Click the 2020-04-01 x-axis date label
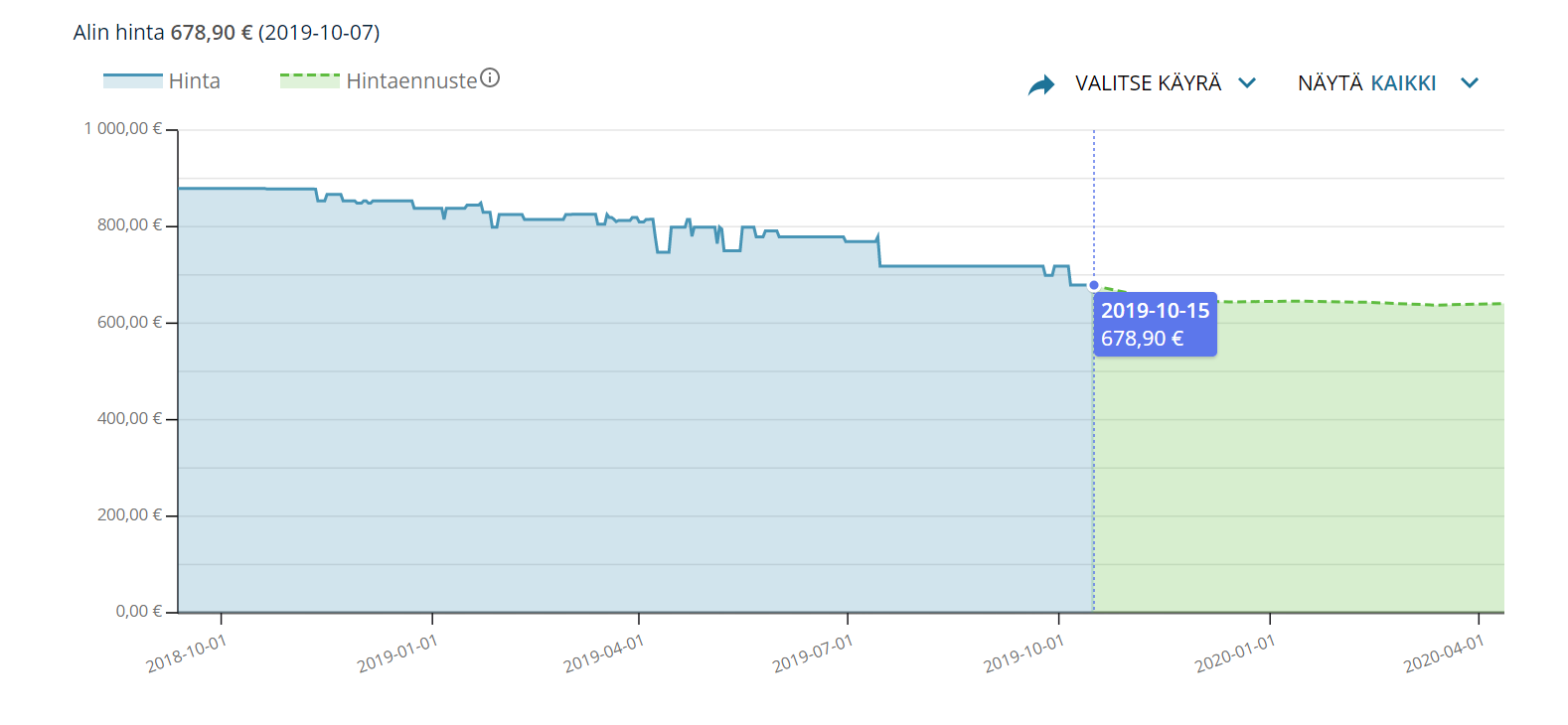The width and height of the screenshot is (1568, 725). tap(1444, 653)
